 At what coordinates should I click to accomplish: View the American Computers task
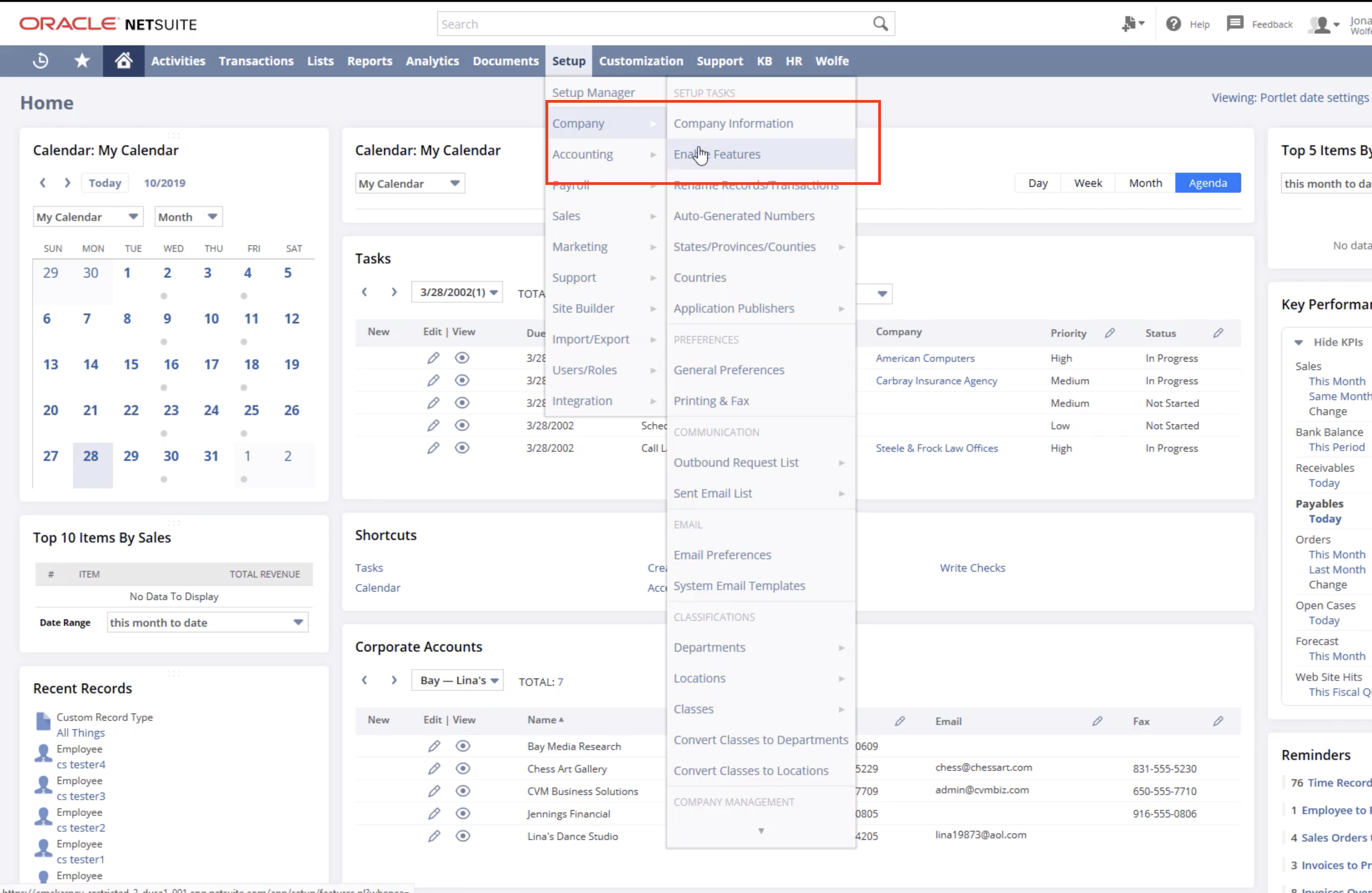pyautogui.click(x=462, y=358)
